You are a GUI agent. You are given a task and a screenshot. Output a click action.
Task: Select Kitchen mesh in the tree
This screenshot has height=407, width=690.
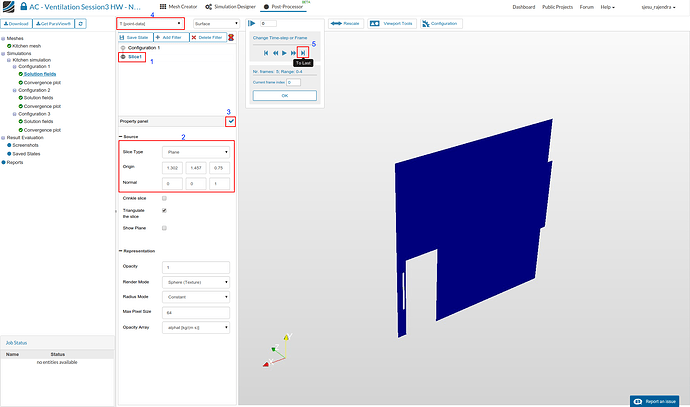coord(26,46)
